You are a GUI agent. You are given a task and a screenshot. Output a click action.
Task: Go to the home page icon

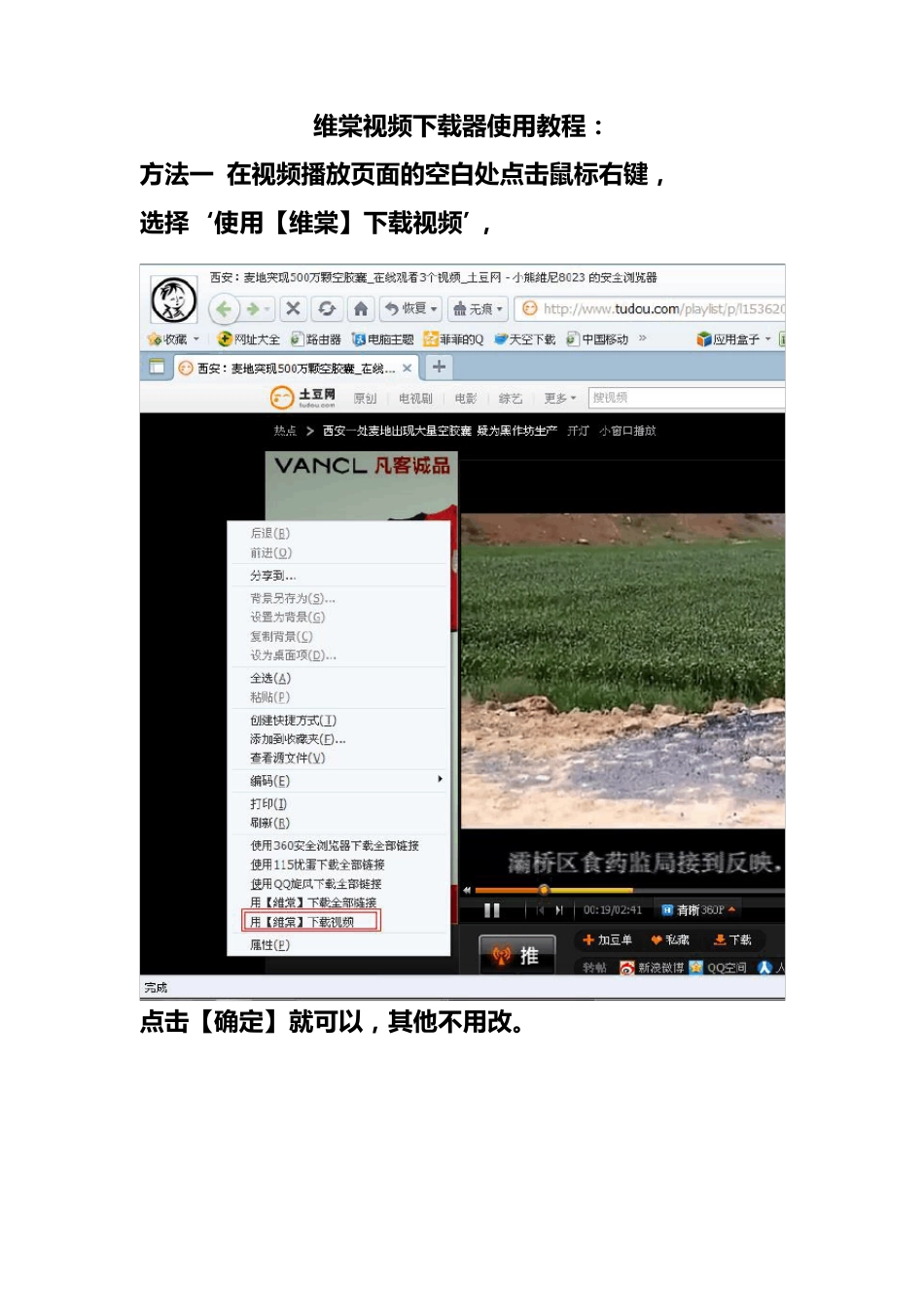click(361, 309)
